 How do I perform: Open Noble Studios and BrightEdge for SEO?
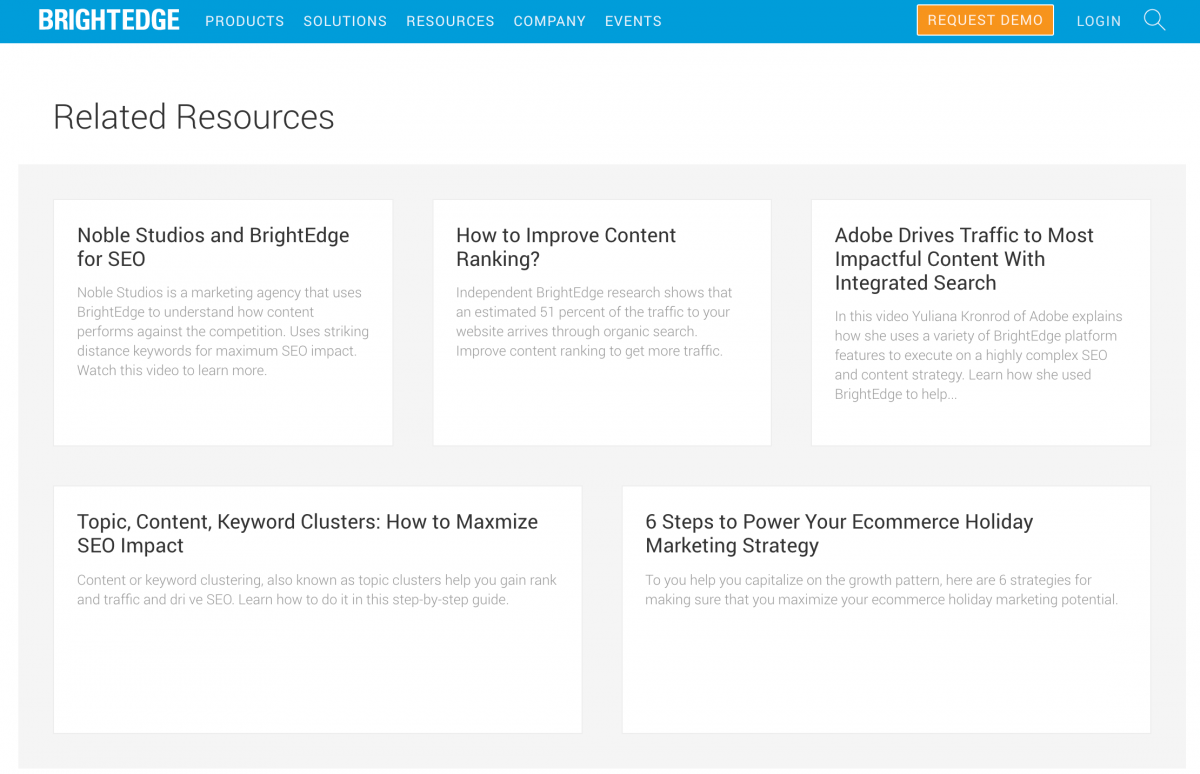pos(213,247)
